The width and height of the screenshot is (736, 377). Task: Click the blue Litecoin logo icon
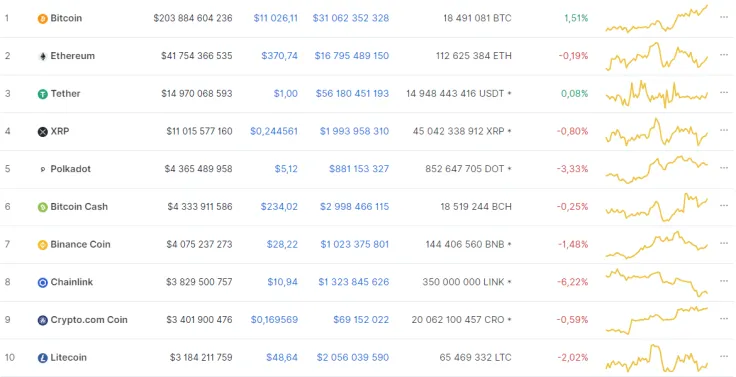(x=43, y=358)
